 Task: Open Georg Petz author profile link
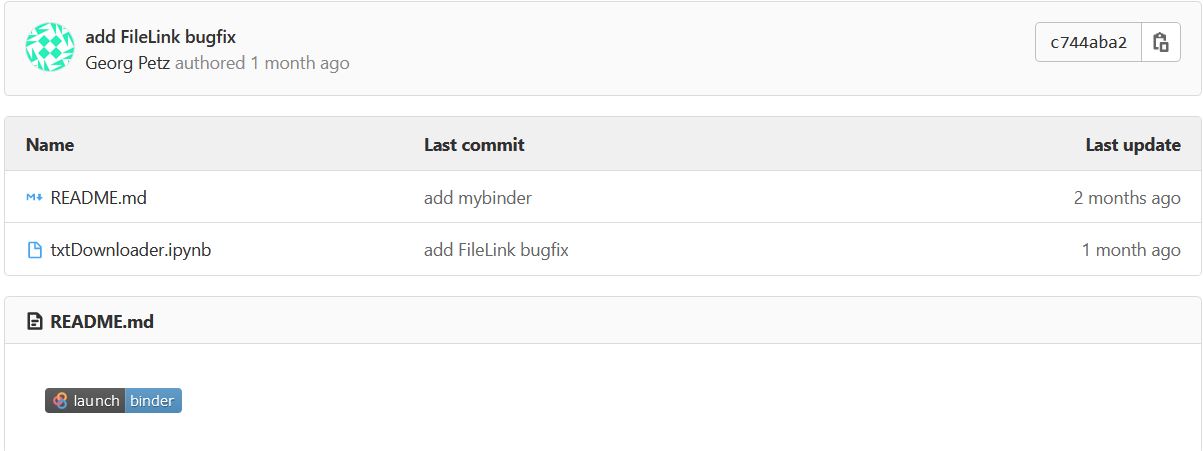pyautogui.click(x=128, y=63)
